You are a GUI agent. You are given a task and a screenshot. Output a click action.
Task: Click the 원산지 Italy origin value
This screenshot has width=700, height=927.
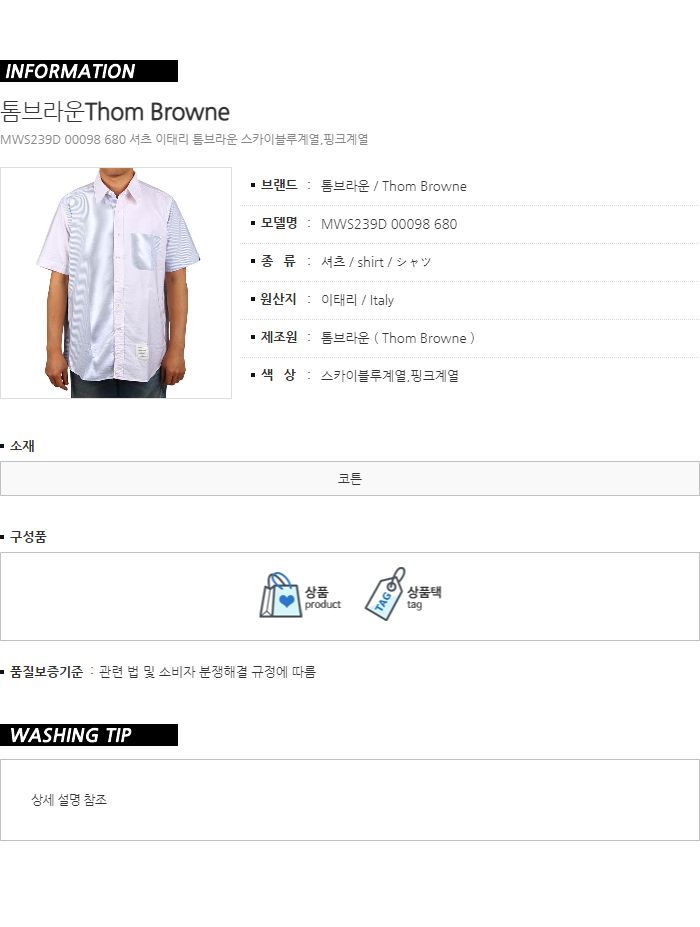[357, 300]
